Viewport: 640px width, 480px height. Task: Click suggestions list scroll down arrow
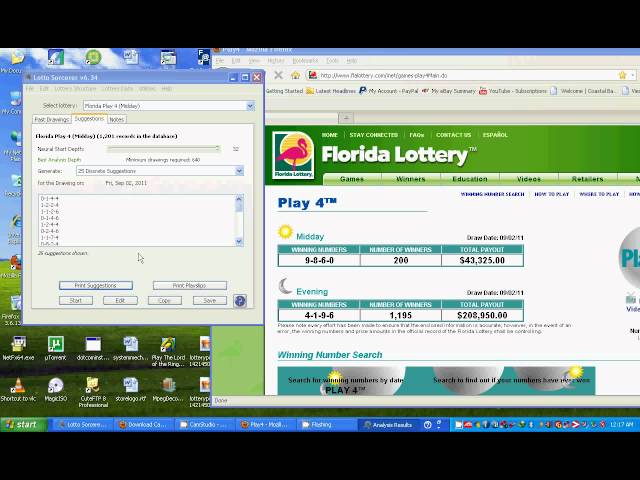239,242
